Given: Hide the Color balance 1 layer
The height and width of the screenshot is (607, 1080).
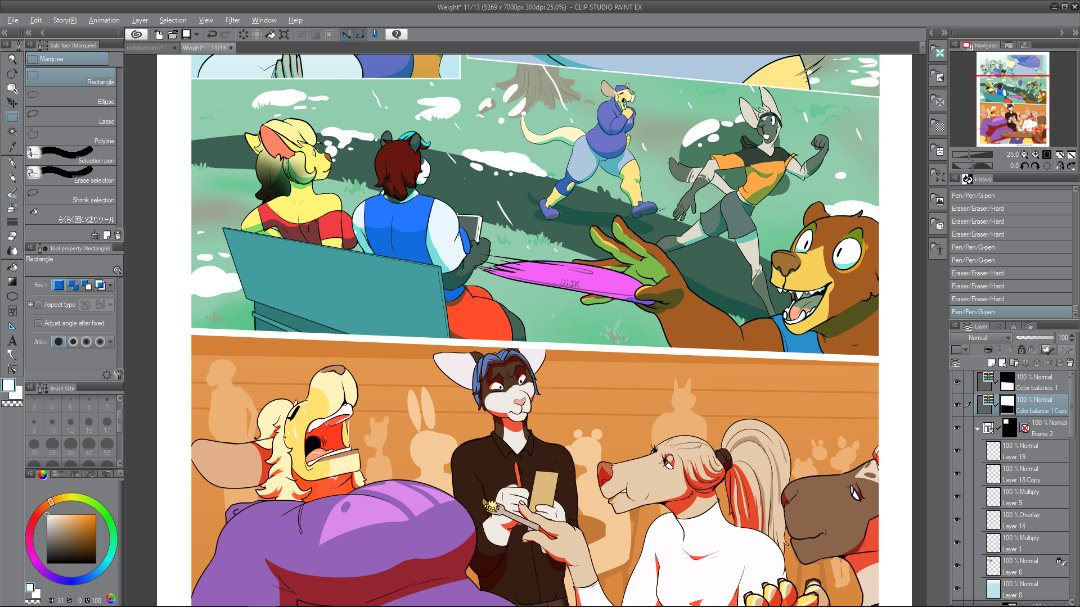Looking at the screenshot, I should coord(957,381).
